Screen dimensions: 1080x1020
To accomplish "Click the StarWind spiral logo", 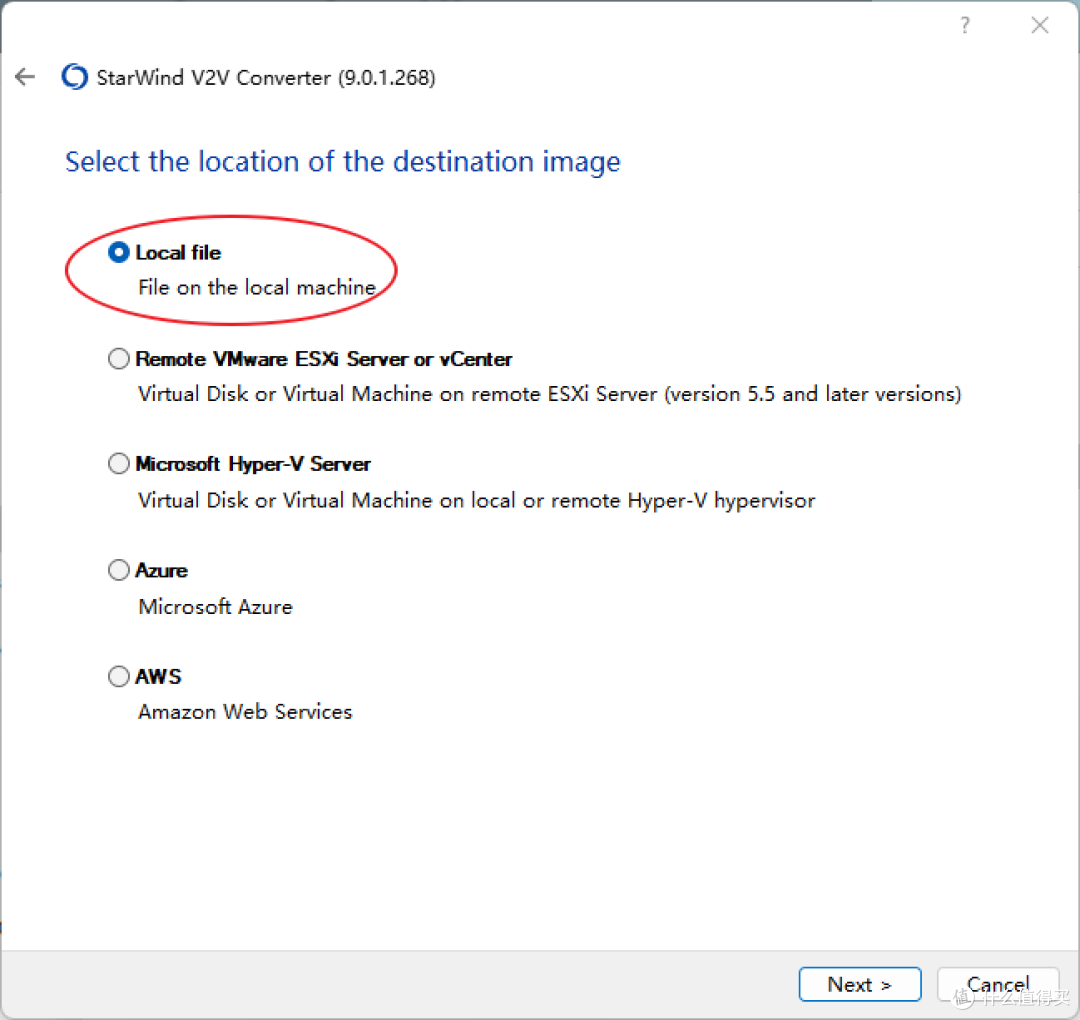I will coord(73,76).
